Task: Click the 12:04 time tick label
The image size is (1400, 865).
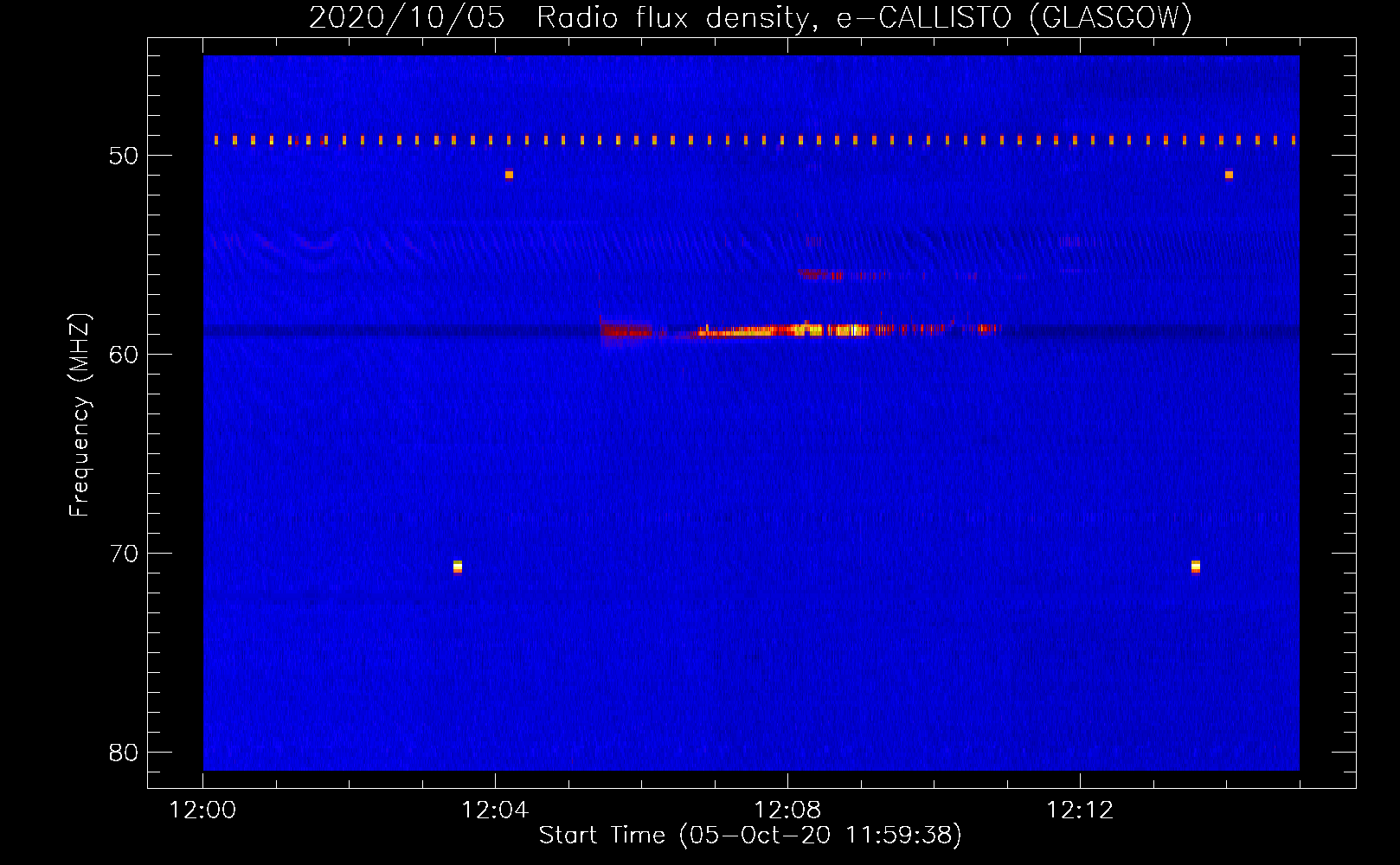Action: pos(495,811)
